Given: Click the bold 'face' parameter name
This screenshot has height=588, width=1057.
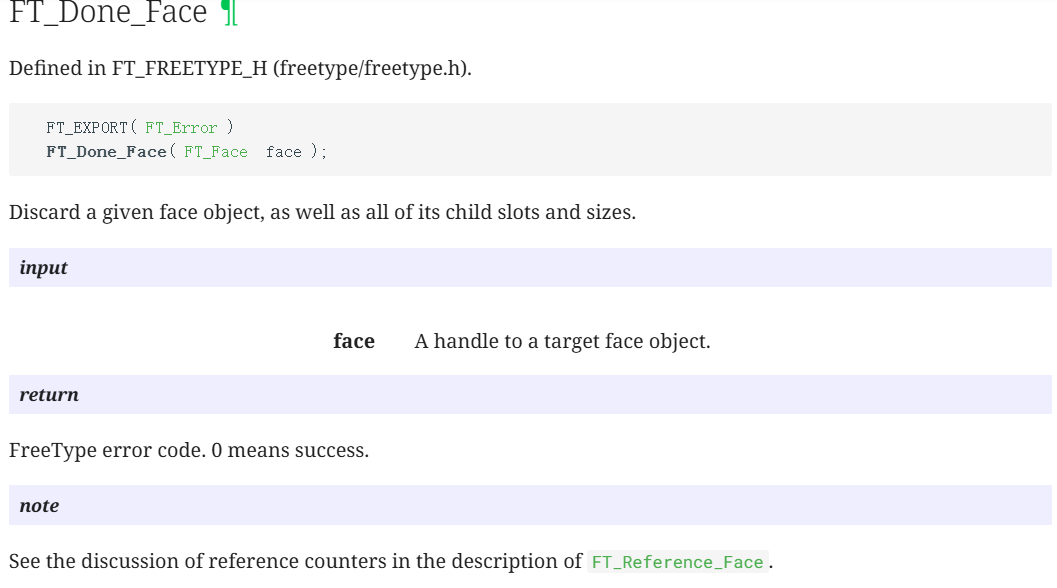Looking at the screenshot, I should point(354,341).
